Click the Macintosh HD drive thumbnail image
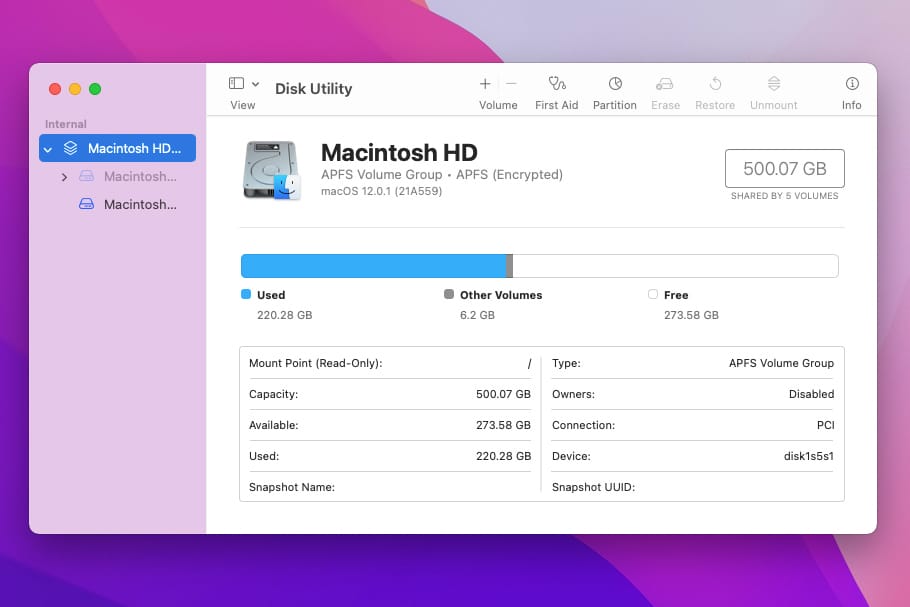Viewport: 910px width, 607px height. point(271,170)
